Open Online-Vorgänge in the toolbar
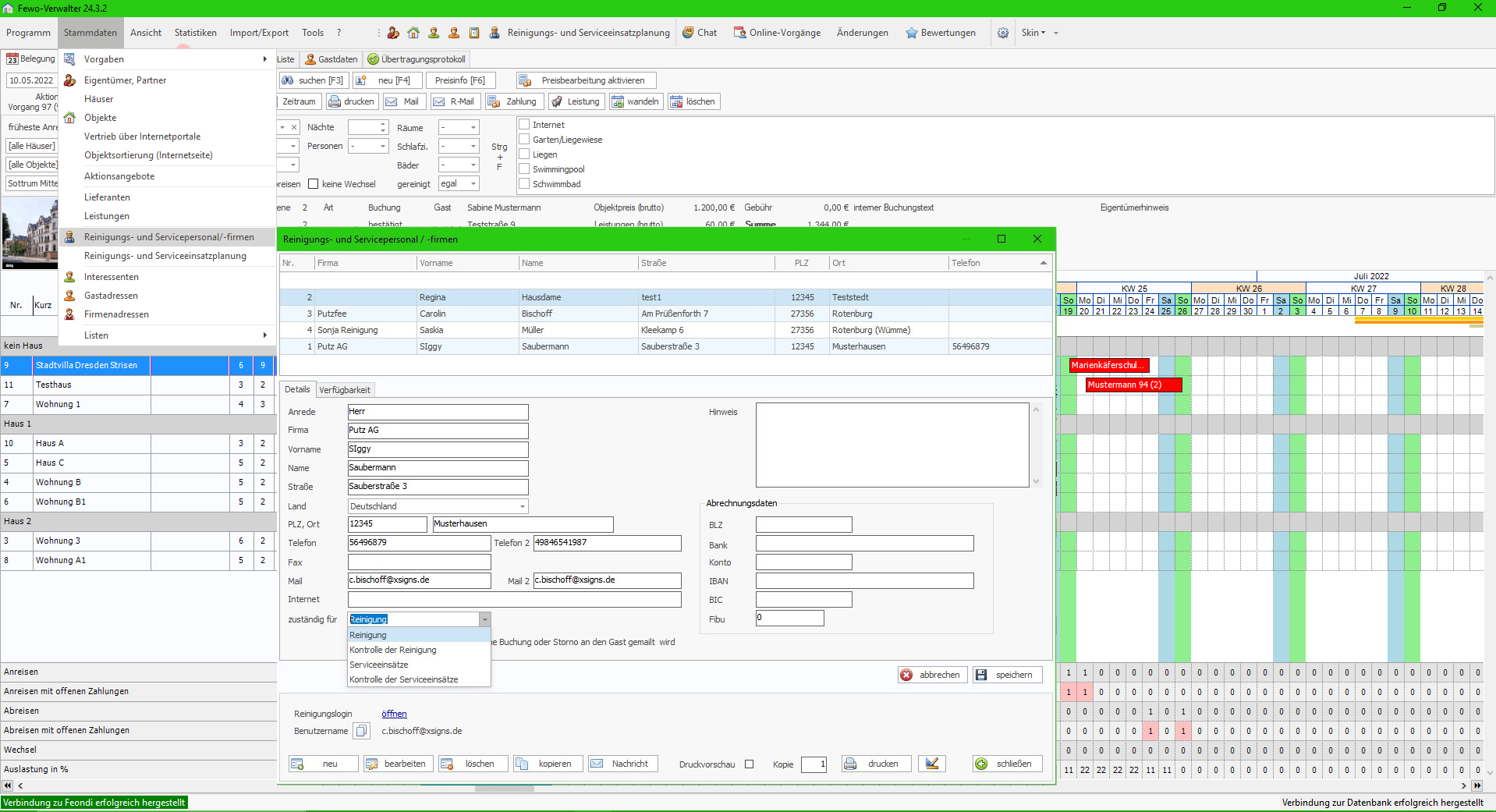 777,33
